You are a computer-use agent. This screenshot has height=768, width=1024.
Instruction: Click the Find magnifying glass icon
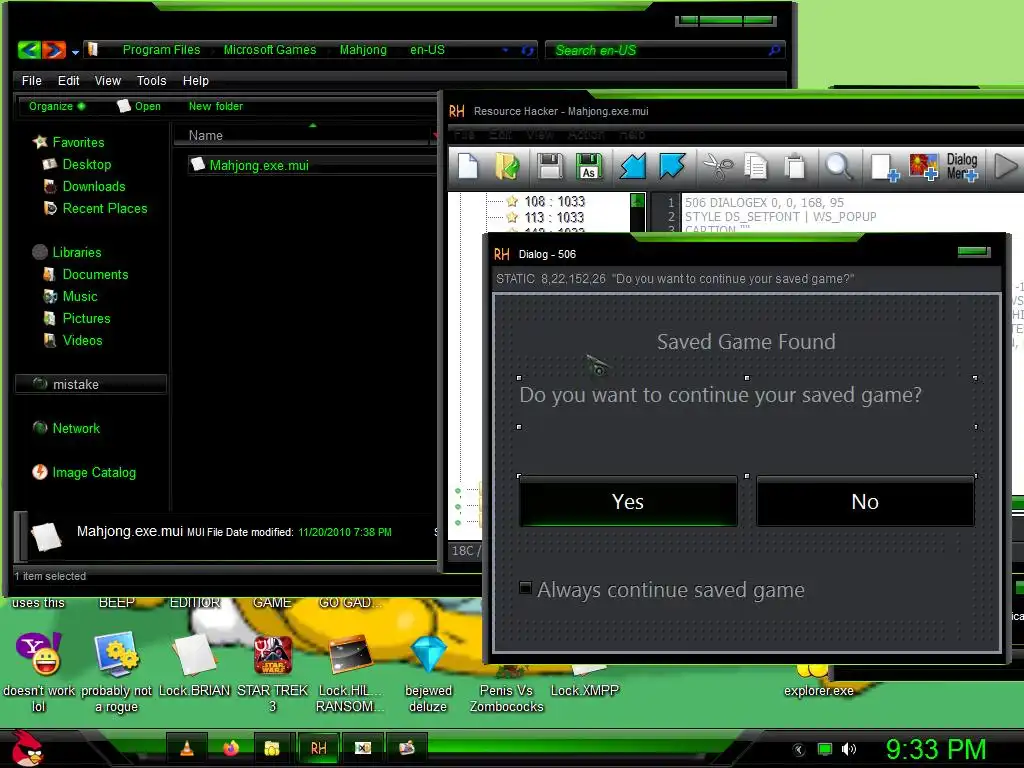coord(839,167)
